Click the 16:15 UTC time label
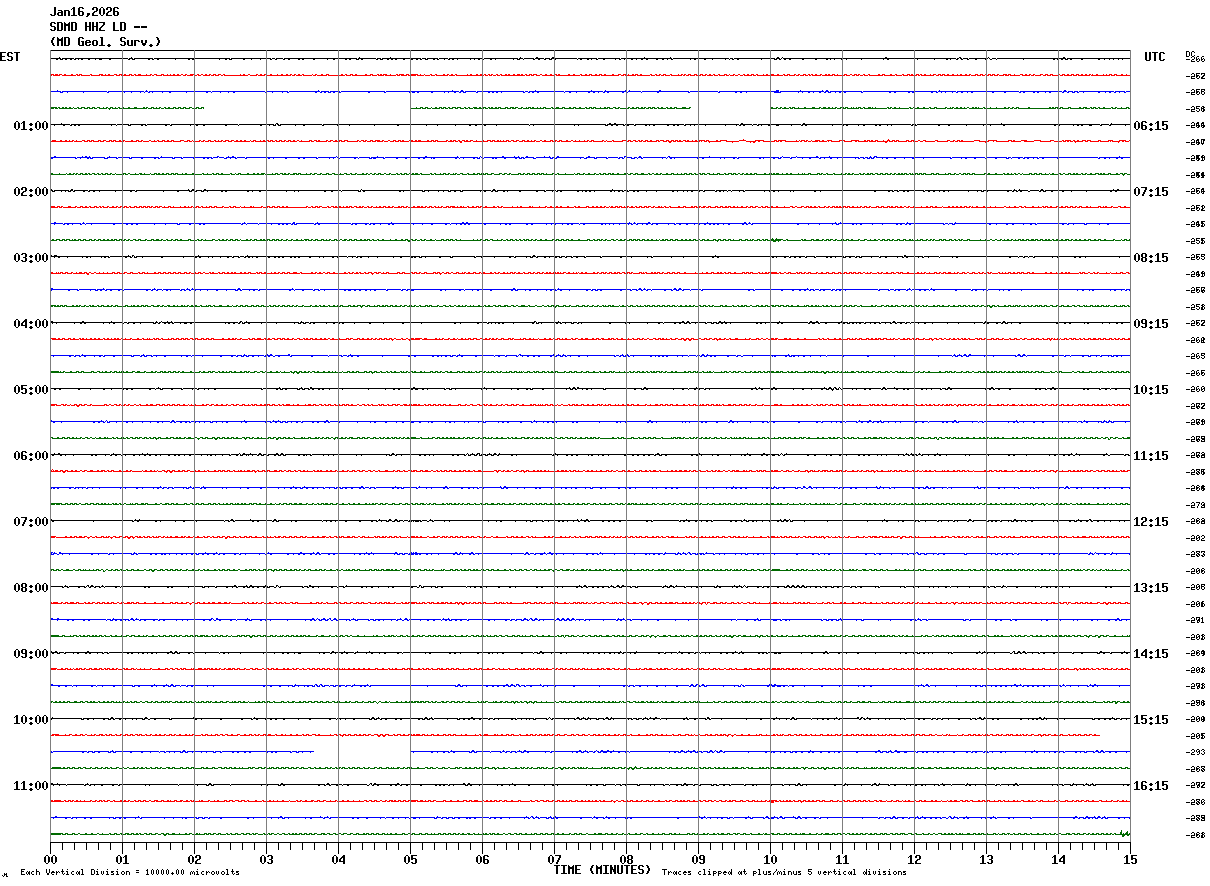 point(1151,786)
